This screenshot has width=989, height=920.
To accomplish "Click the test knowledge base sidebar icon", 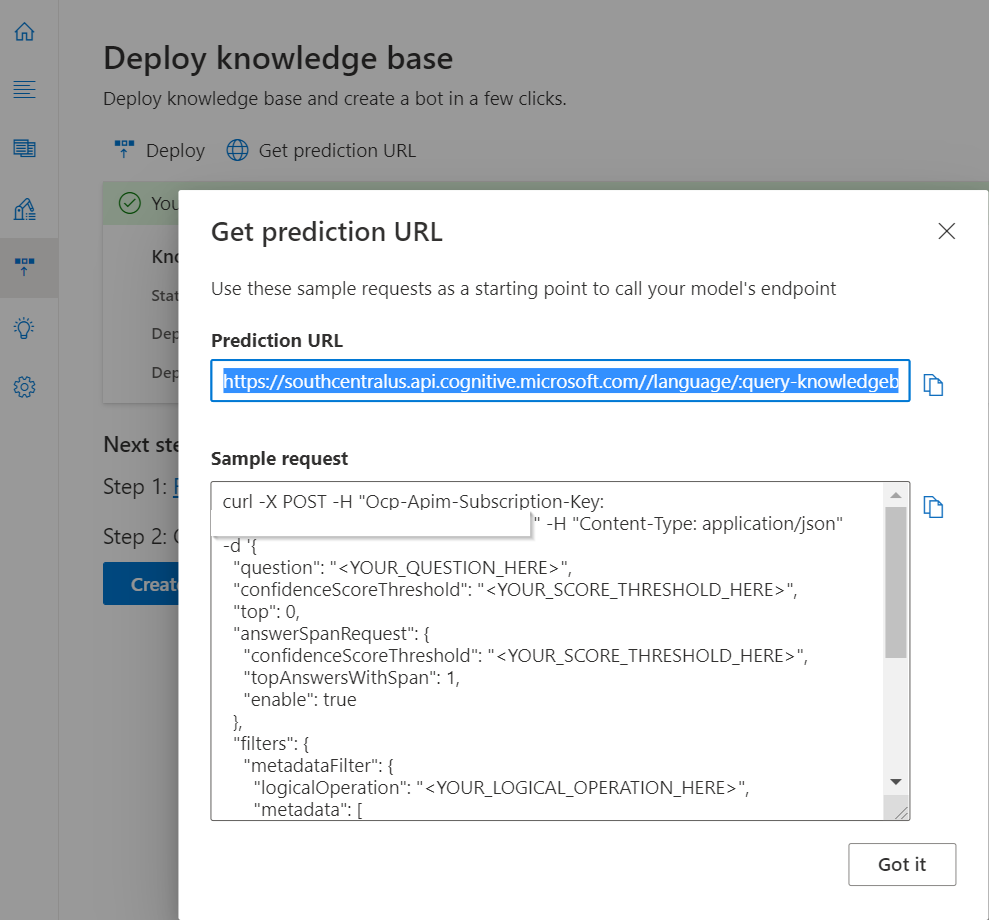I will (x=24, y=209).
